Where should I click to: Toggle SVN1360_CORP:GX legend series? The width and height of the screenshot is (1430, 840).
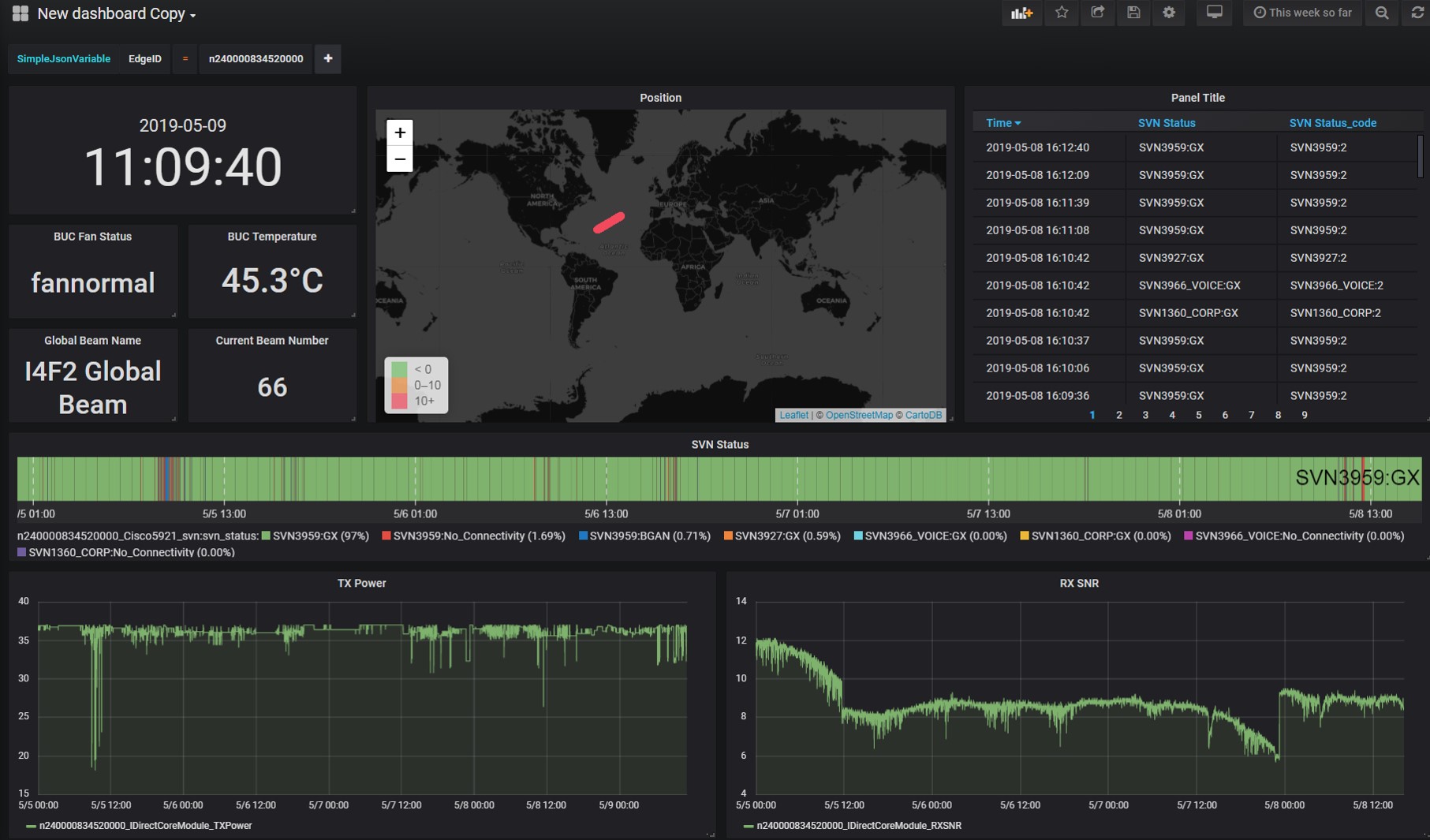[x=1095, y=536]
